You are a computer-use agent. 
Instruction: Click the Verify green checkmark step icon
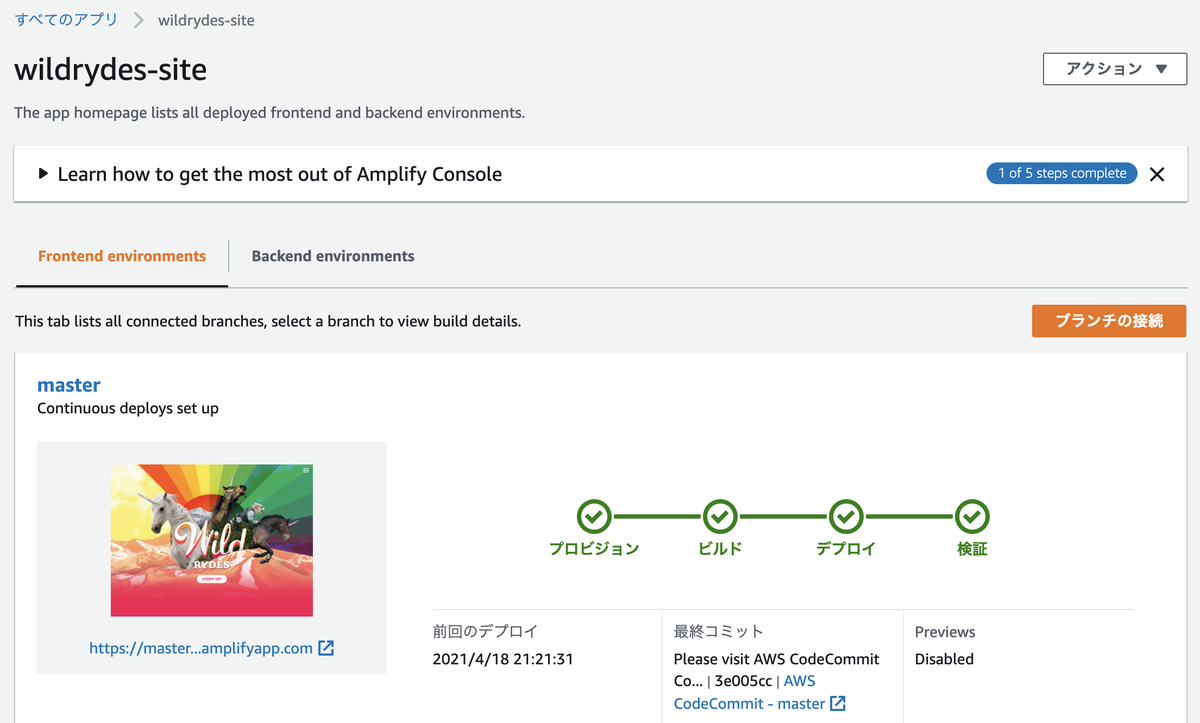[972, 517]
